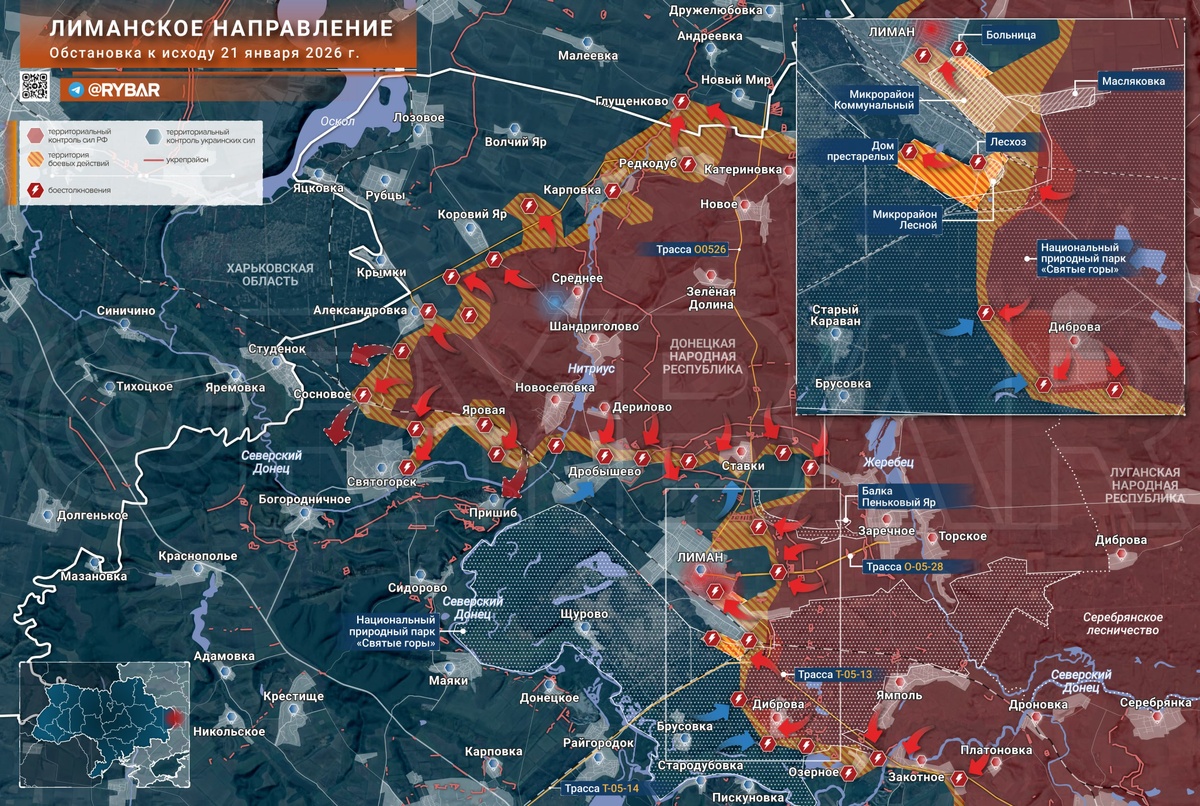The image size is (1200, 806).
Task: Click the 'Дроновка' town label
Action: tap(1038, 705)
